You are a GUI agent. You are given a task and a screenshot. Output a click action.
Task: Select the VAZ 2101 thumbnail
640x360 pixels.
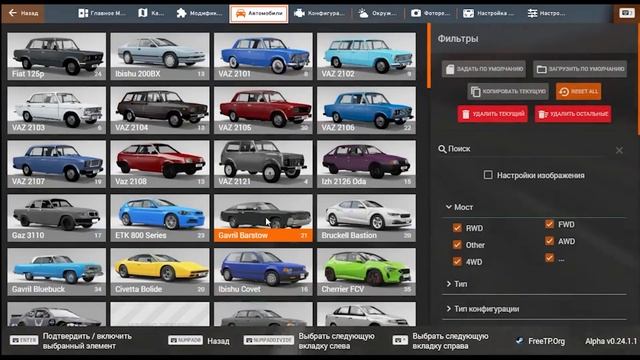click(263, 56)
